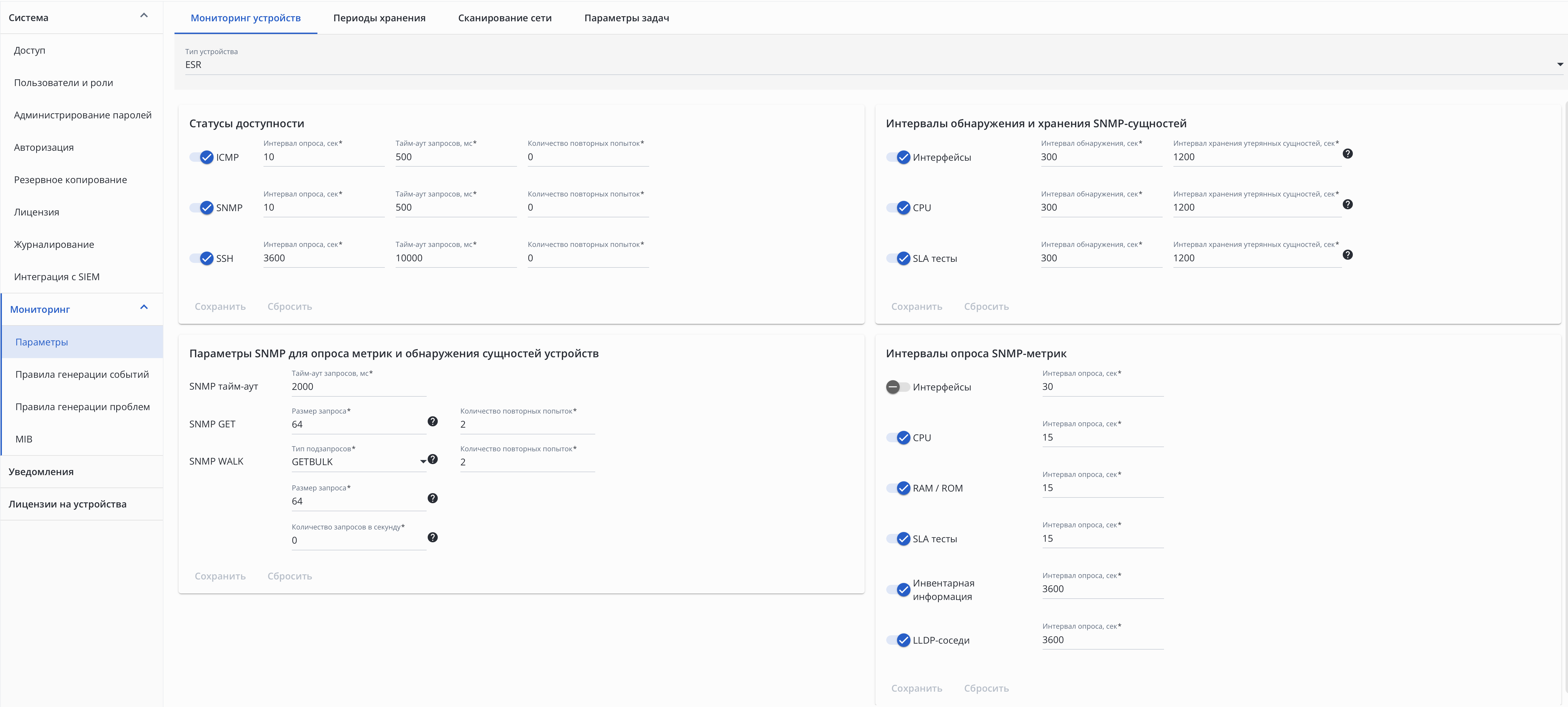Click help icon for requests per second field
The width and height of the screenshot is (1568, 707).
pyautogui.click(x=432, y=537)
